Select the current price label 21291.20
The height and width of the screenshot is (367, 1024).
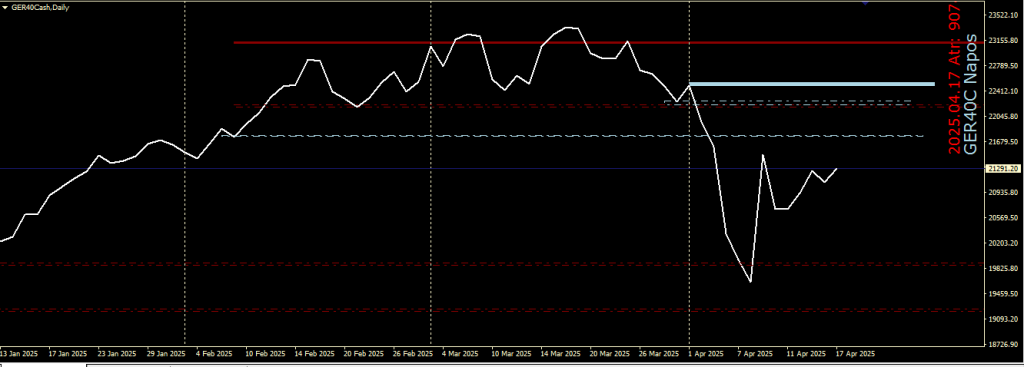(x=1003, y=168)
